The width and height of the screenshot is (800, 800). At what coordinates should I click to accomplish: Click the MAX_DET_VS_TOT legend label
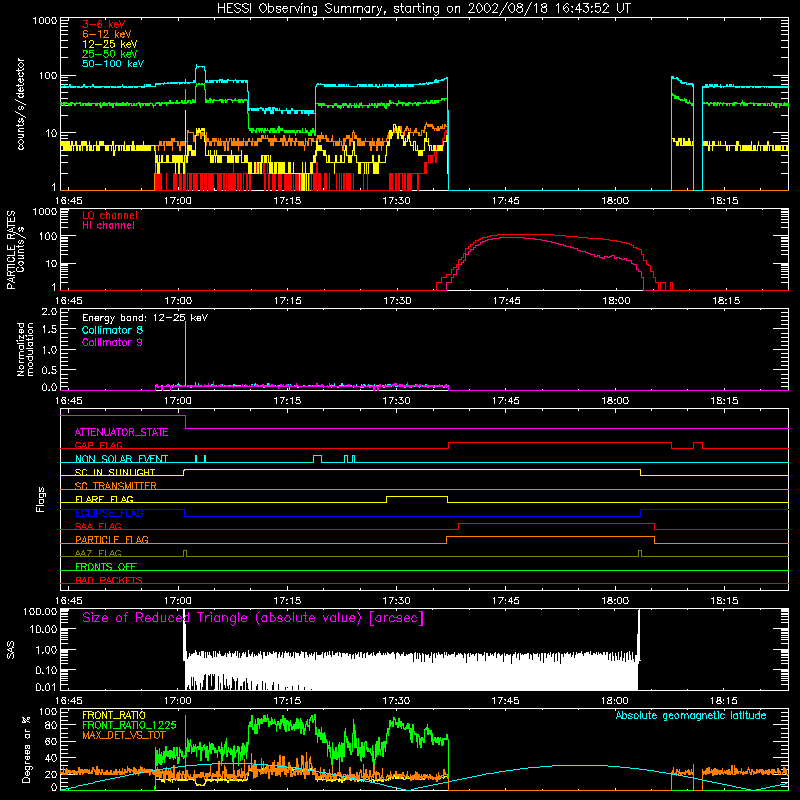tap(124, 735)
